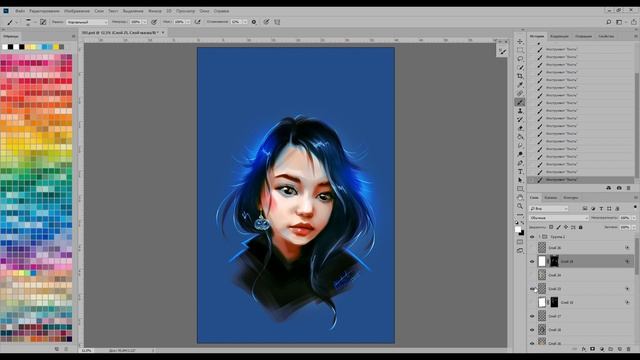Create new group folder icon in Layers
This screenshot has height=360, width=640.
(x=611, y=349)
